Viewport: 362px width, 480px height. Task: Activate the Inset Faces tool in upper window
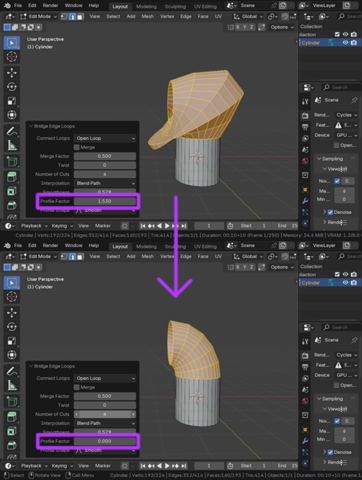[12, 191]
